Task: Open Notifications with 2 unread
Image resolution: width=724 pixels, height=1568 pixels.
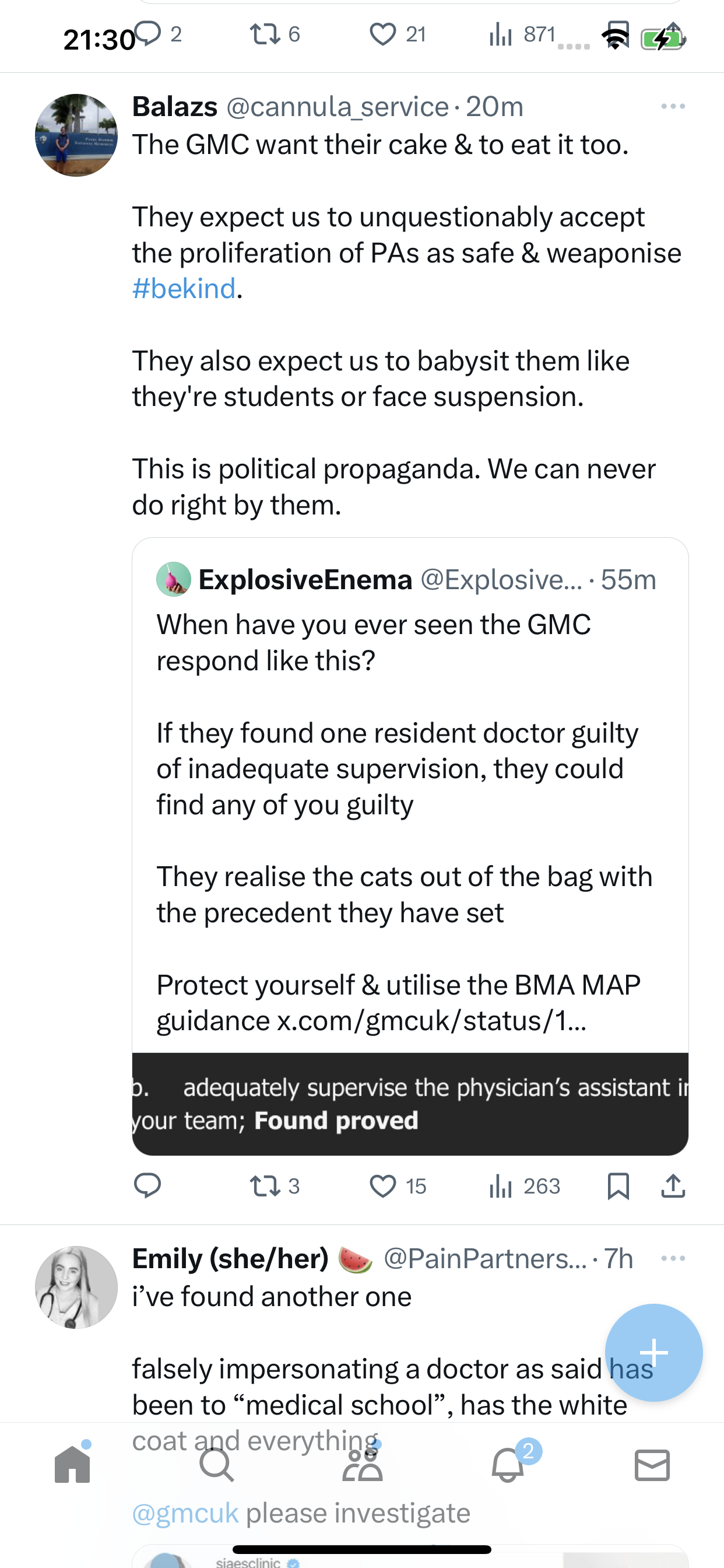Action: pyautogui.click(x=508, y=1464)
